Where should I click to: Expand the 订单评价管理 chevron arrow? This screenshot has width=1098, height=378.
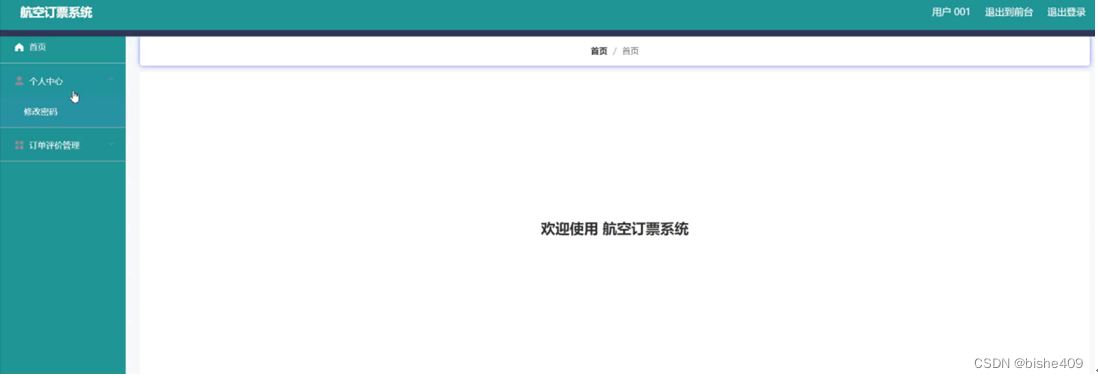click(x=111, y=145)
